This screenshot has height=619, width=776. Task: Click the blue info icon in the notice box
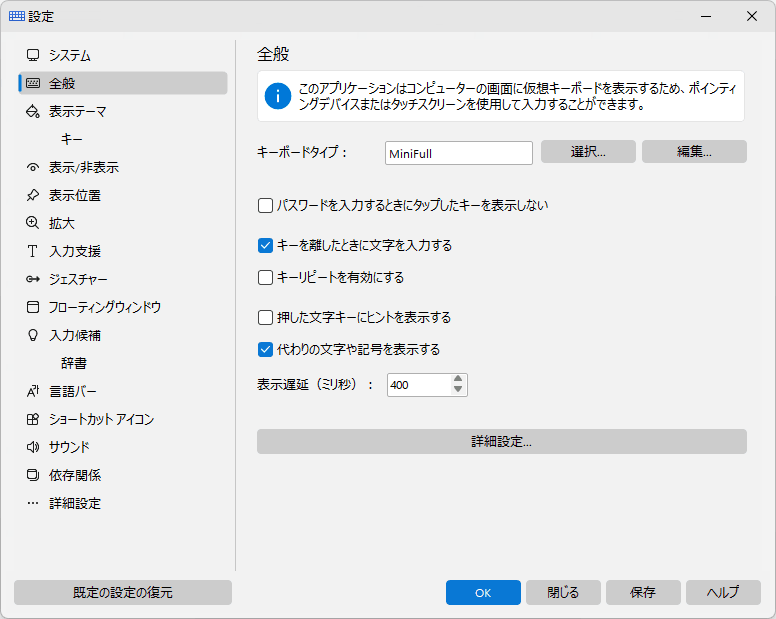pos(278,96)
